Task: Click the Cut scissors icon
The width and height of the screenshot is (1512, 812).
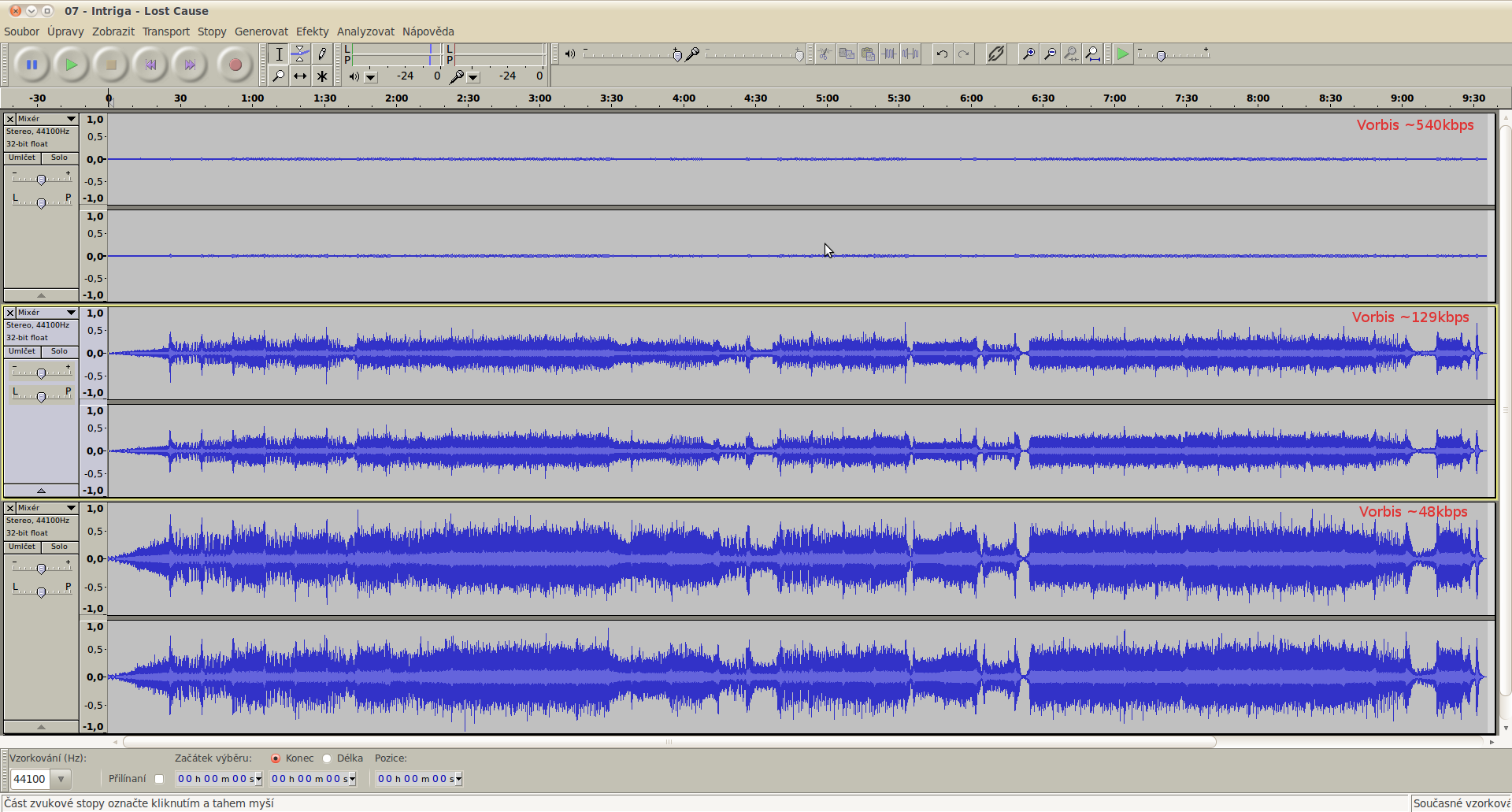Action: click(825, 54)
